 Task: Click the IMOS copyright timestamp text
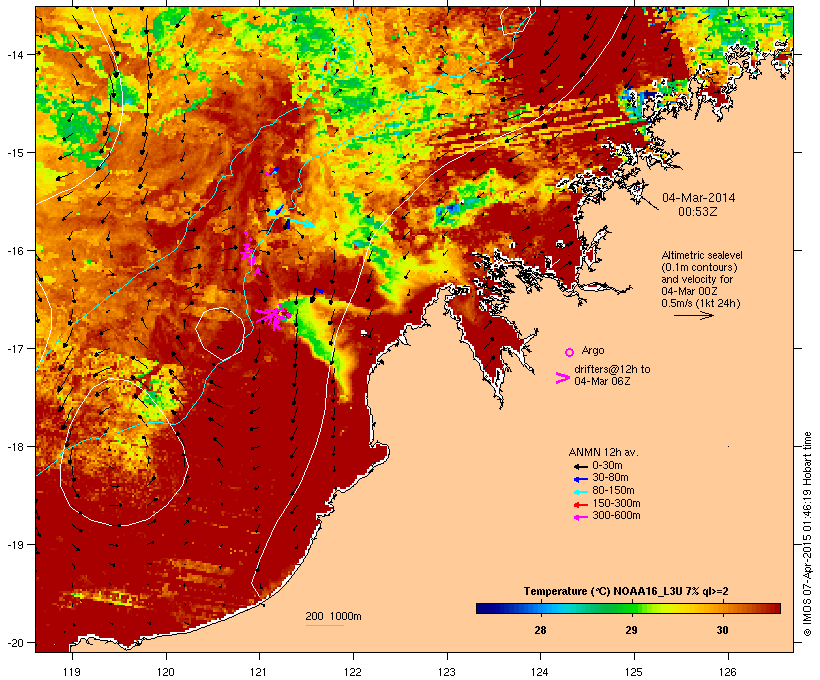pyautogui.click(x=807, y=535)
